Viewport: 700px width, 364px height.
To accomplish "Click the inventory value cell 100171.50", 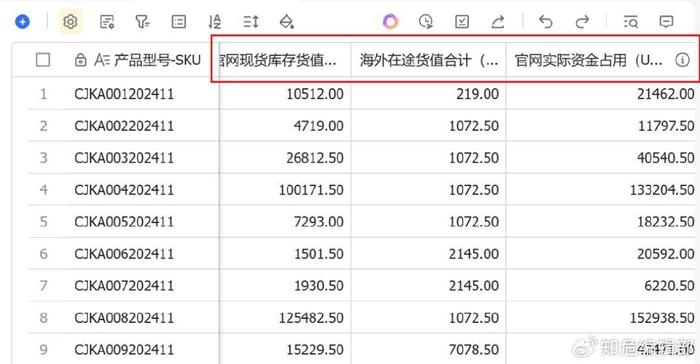I will (x=285, y=190).
